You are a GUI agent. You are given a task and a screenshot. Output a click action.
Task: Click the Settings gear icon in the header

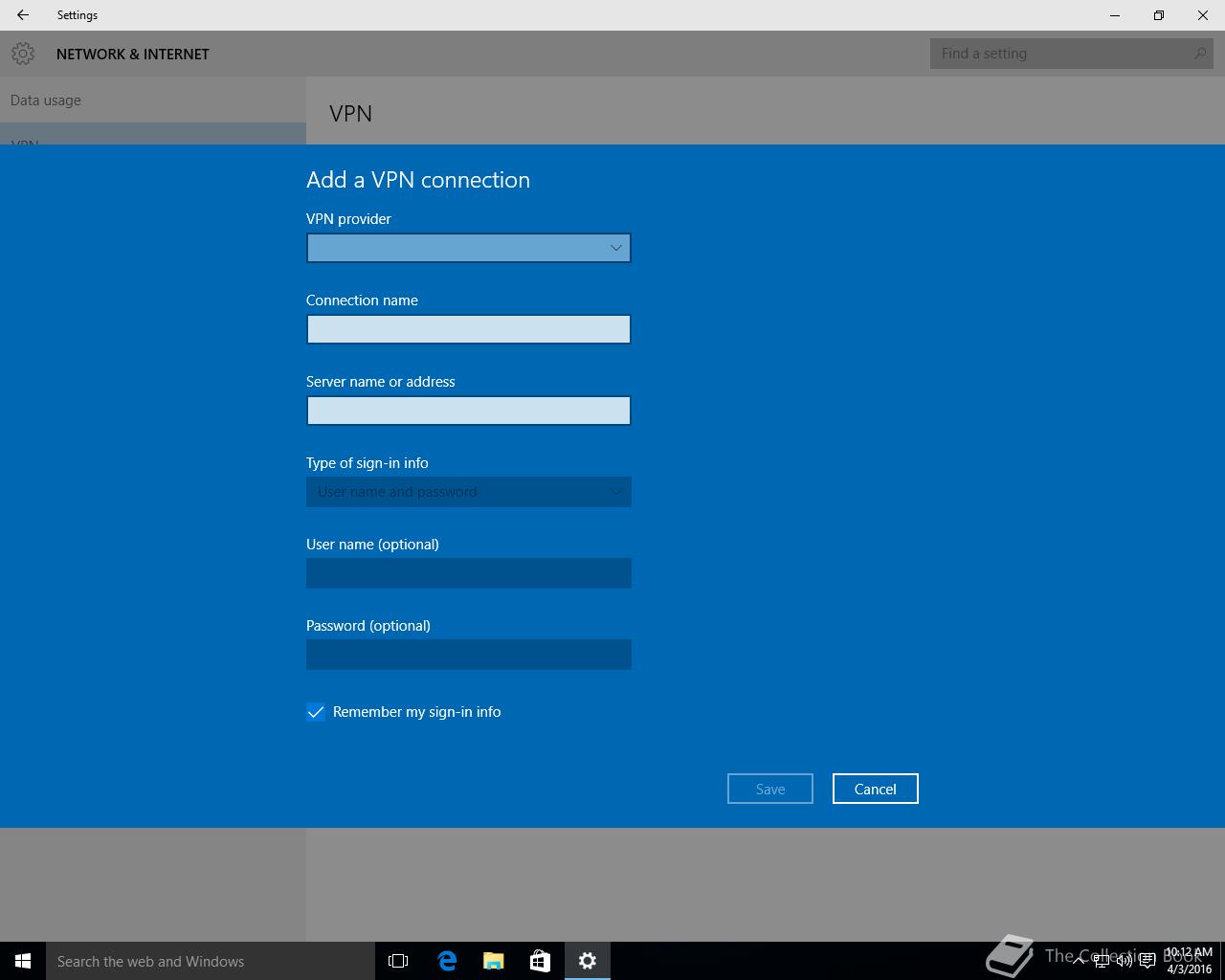[23, 55]
